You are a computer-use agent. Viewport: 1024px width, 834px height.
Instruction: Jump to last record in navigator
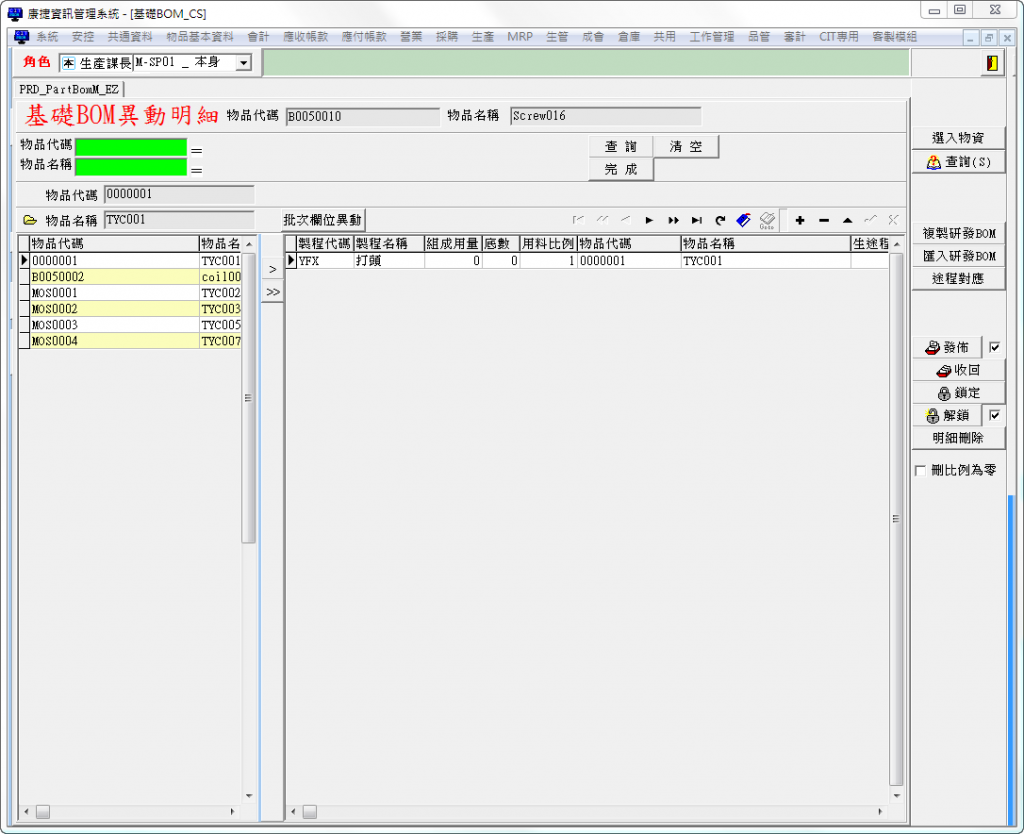click(696, 220)
